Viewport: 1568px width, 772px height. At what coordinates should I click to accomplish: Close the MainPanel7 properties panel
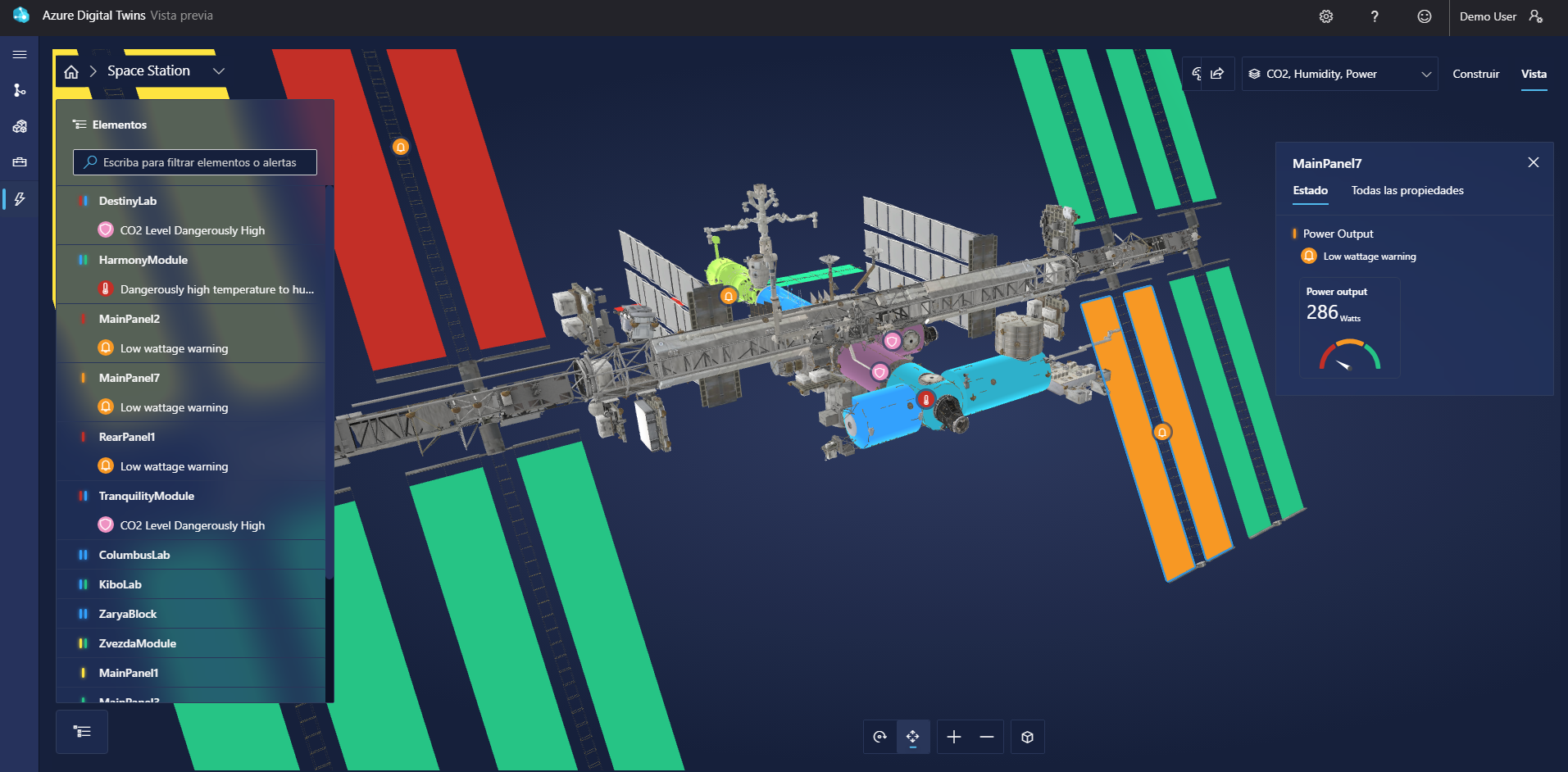1534,162
